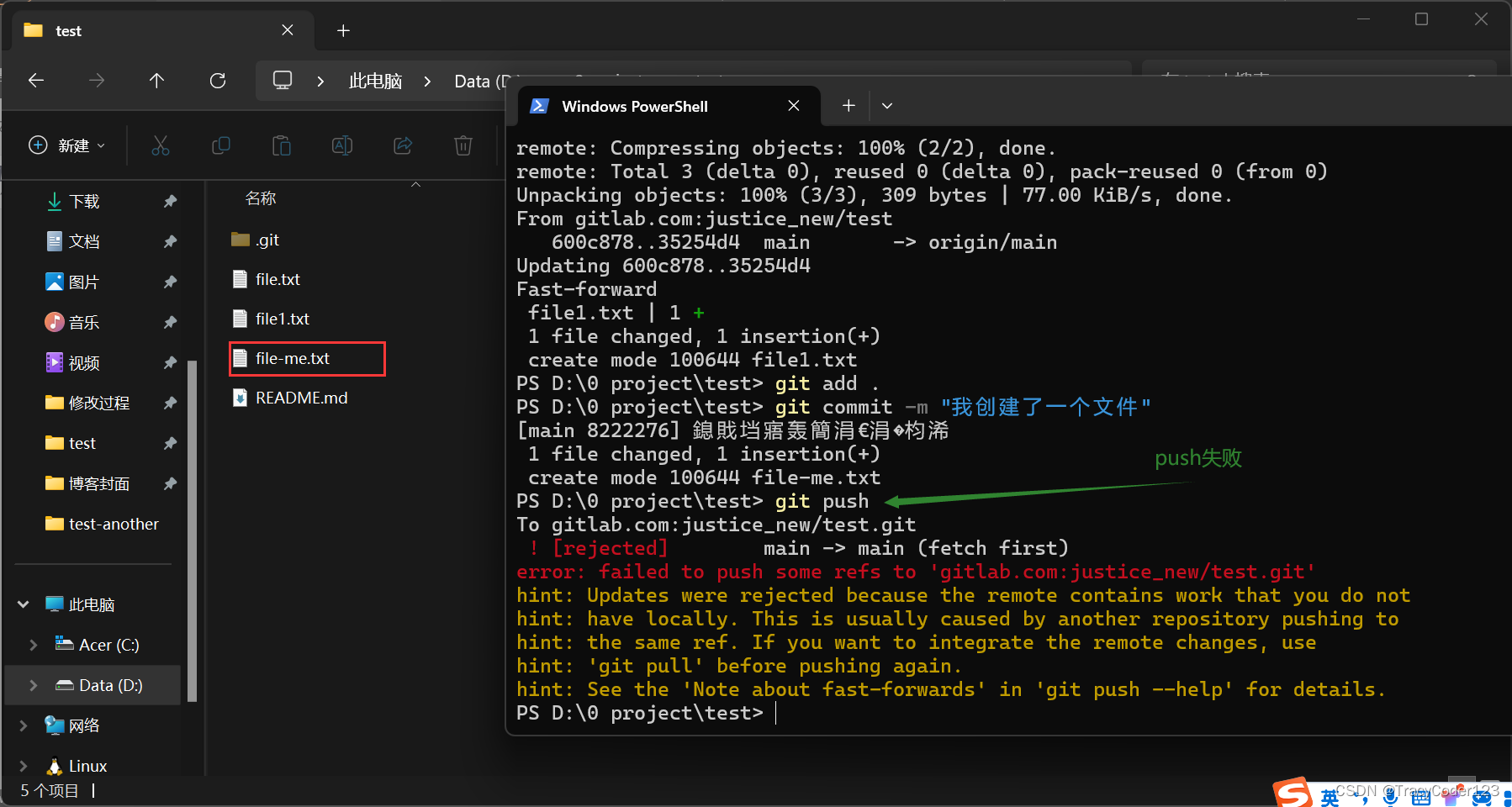The height and width of the screenshot is (807, 1512).
Task: Expand the Linux tree node
Action: click(24, 766)
